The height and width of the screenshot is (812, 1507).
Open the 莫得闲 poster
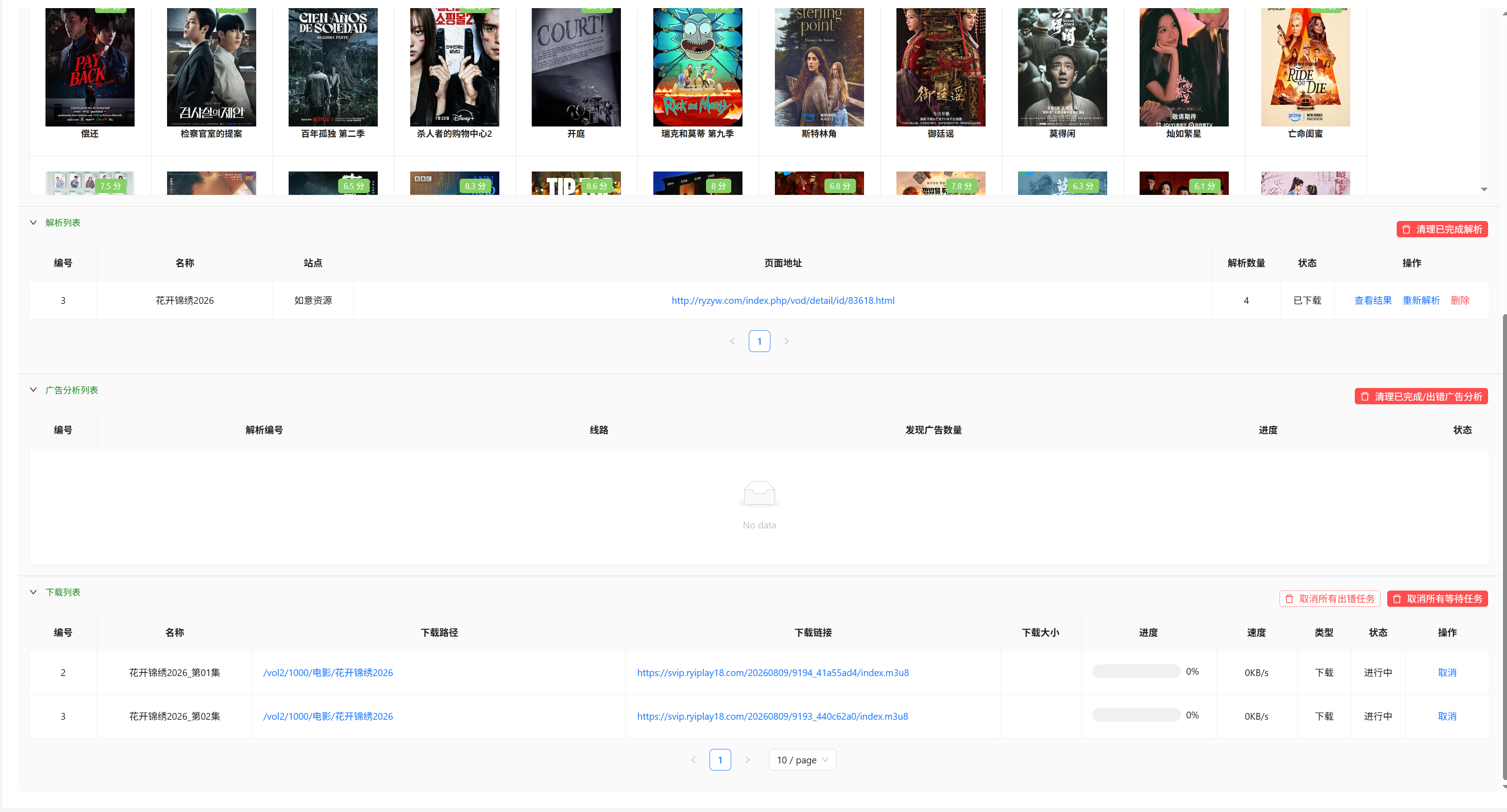(x=1063, y=67)
